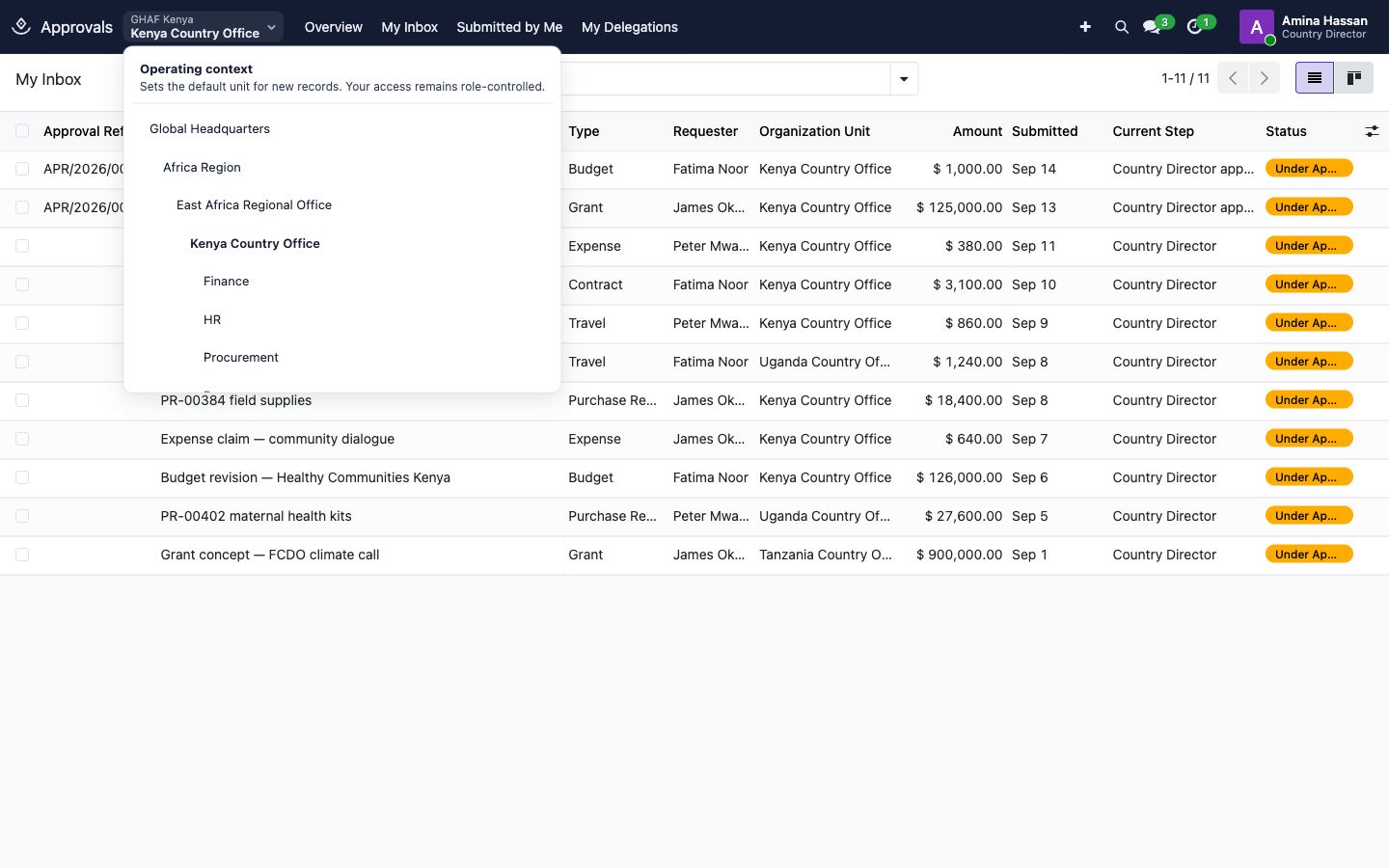The width and height of the screenshot is (1389, 868).
Task: Open the Amina Hassan user avatar menu
Action: click(1257, 27)
